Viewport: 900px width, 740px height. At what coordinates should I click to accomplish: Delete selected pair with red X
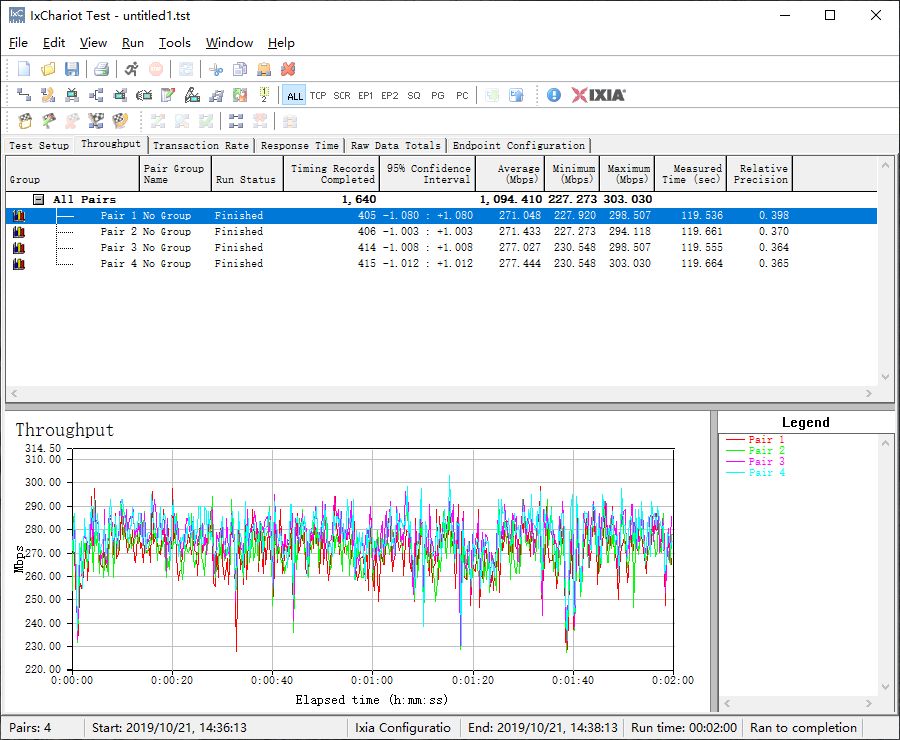(x=288, y=69)
